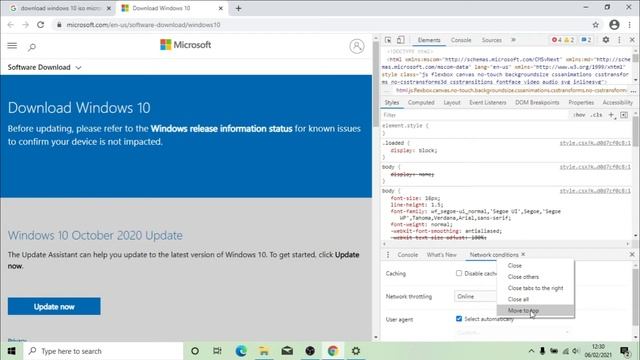Click the Microsoft logo
640x360 pixels.
[x=186, y=44]
